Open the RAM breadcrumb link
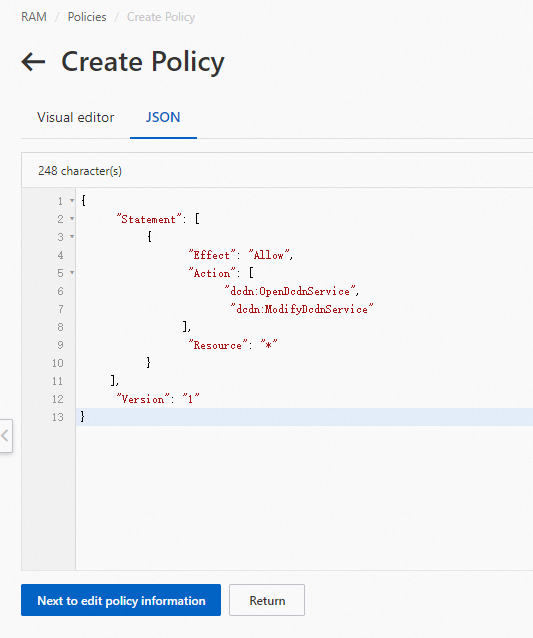Viewport: 533px width, 638px height. point(34,17)
